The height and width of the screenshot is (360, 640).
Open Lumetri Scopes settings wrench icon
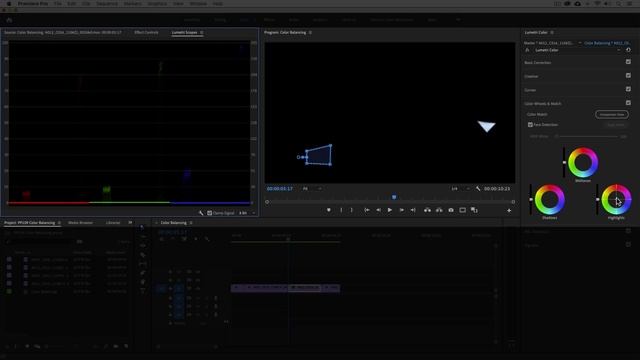(x=201, y=213)
